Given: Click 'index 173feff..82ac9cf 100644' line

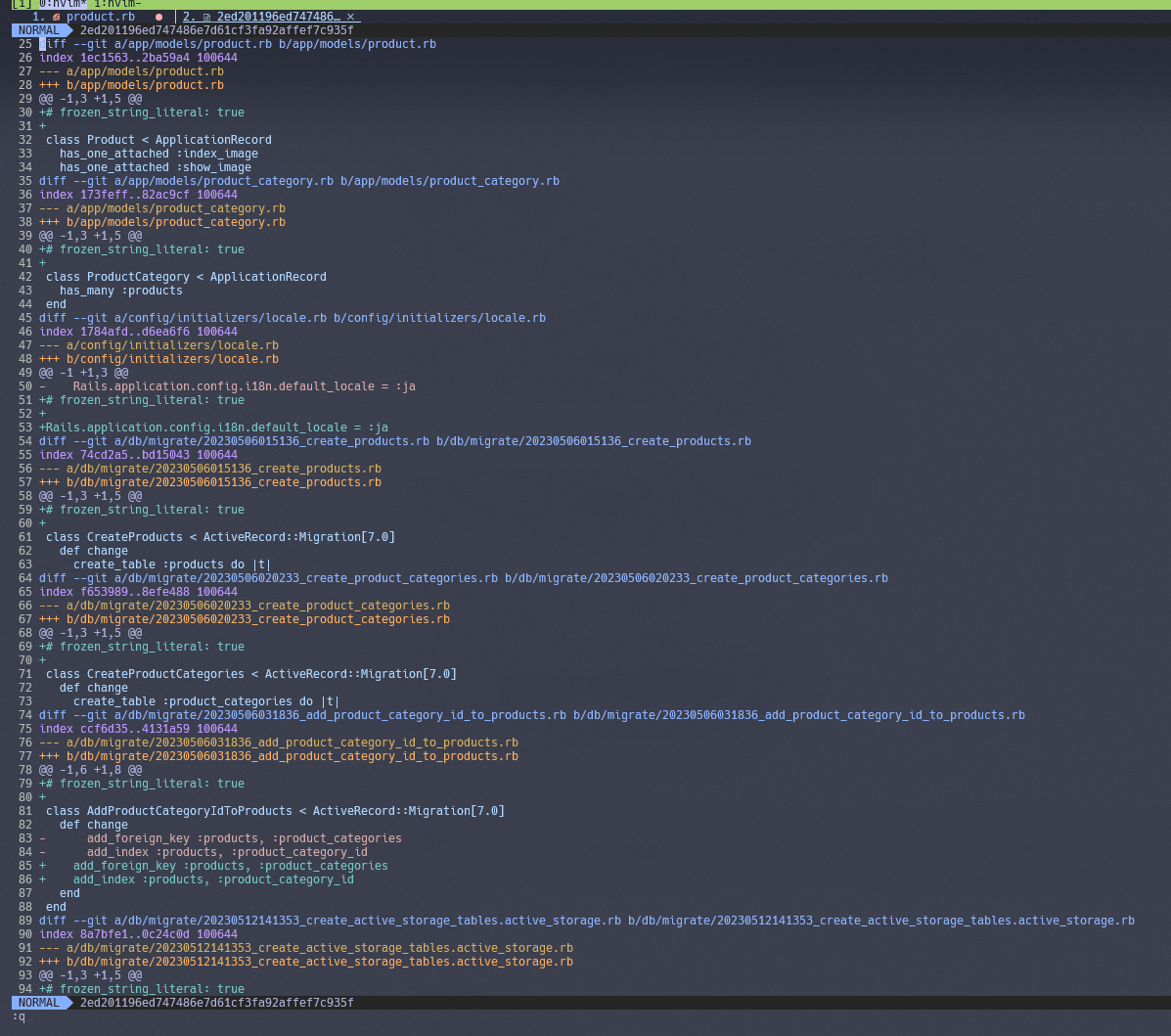Looking at the screenshot, I should pos(138,195).
